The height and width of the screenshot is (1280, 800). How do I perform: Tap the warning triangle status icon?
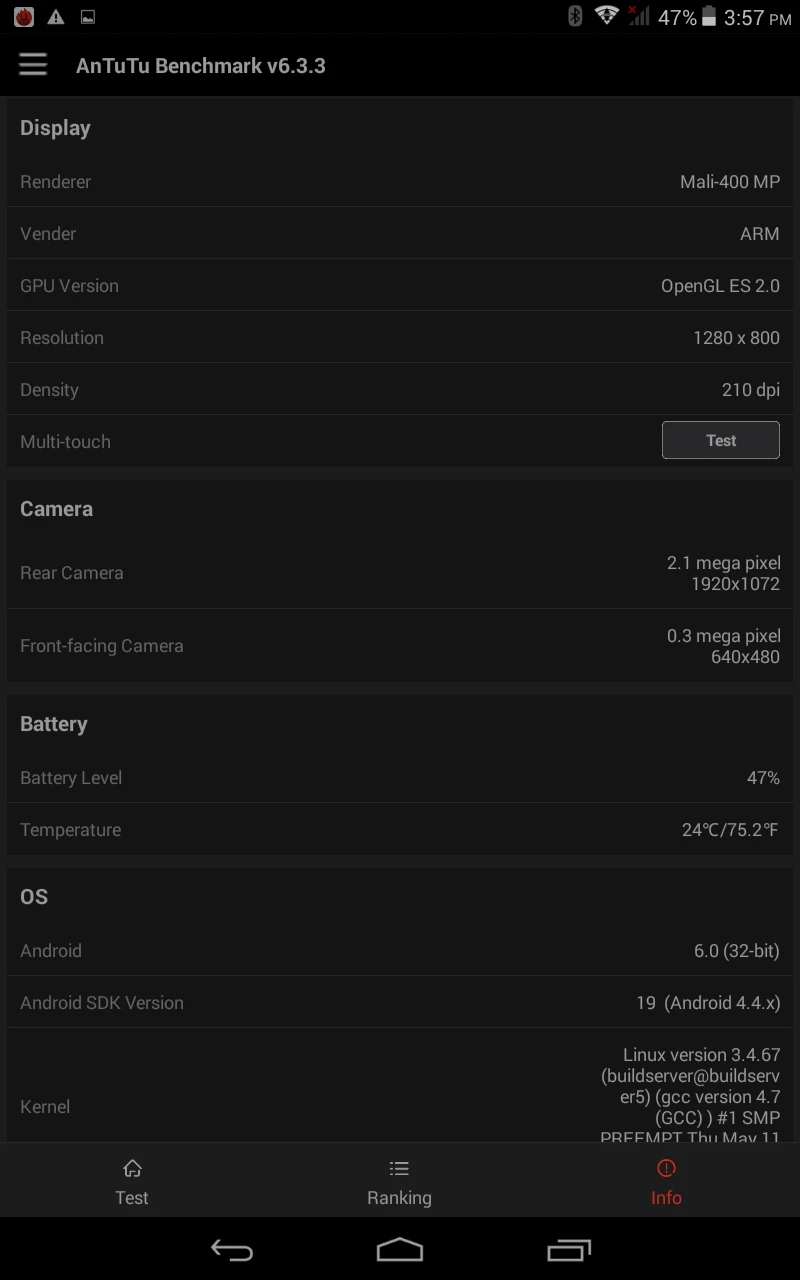[56, 17]
